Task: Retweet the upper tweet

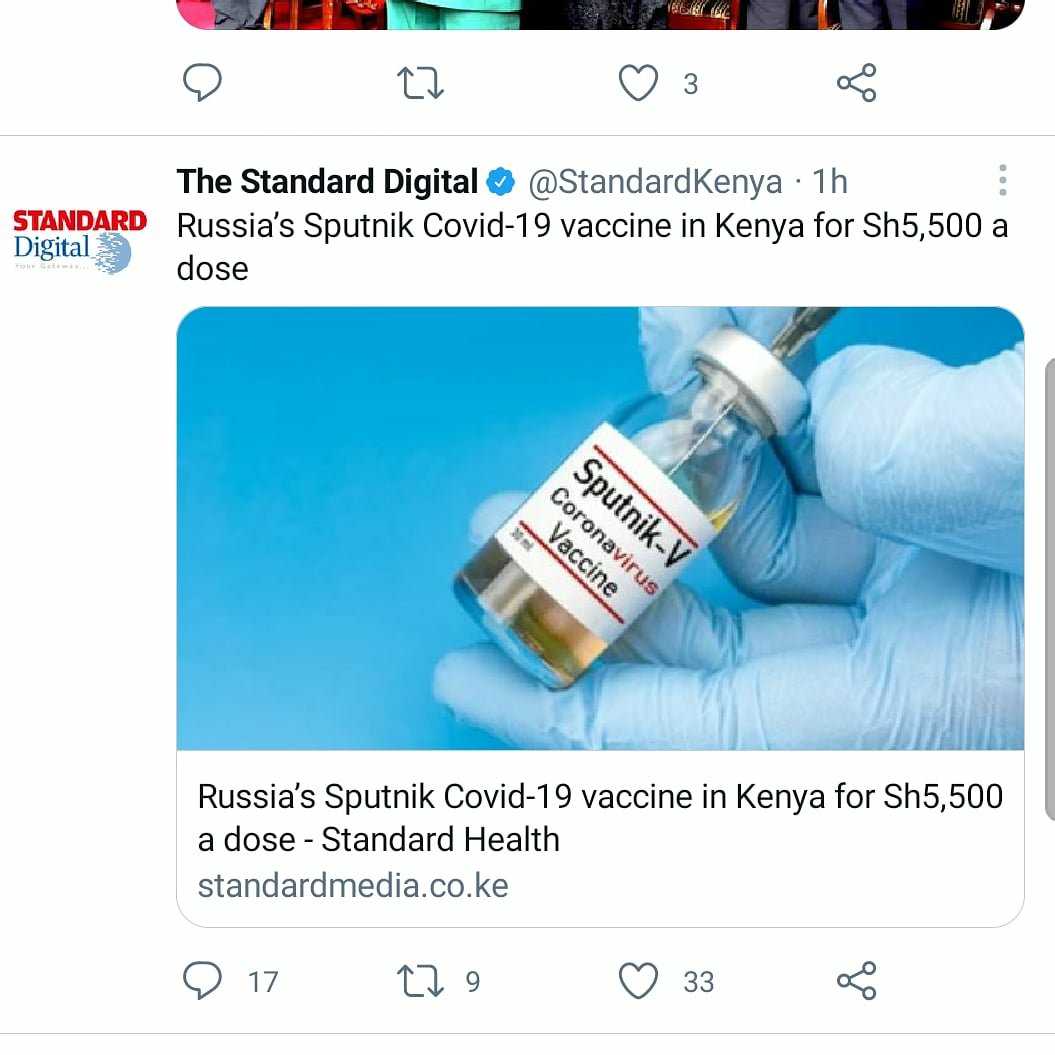Action: 420,83
